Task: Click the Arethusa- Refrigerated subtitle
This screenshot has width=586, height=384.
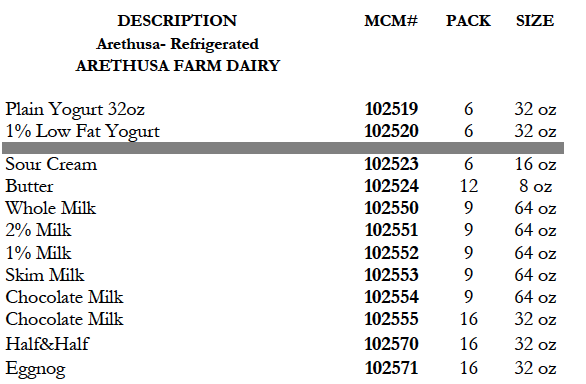Action: (178, 44)
